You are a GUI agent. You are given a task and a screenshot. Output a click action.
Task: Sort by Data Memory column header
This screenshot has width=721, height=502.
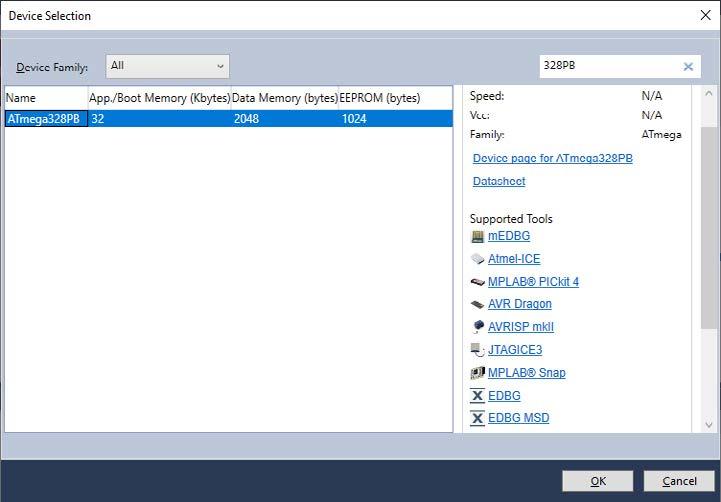pos(285,98)
